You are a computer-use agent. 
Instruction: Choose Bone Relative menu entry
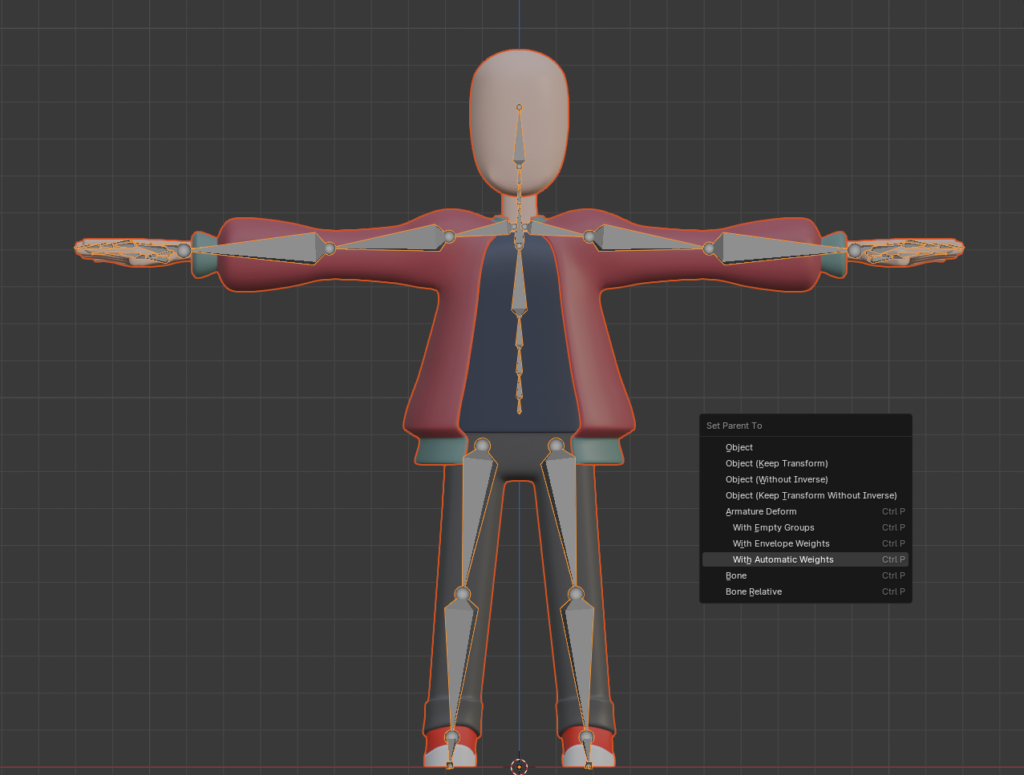point(753,592)
